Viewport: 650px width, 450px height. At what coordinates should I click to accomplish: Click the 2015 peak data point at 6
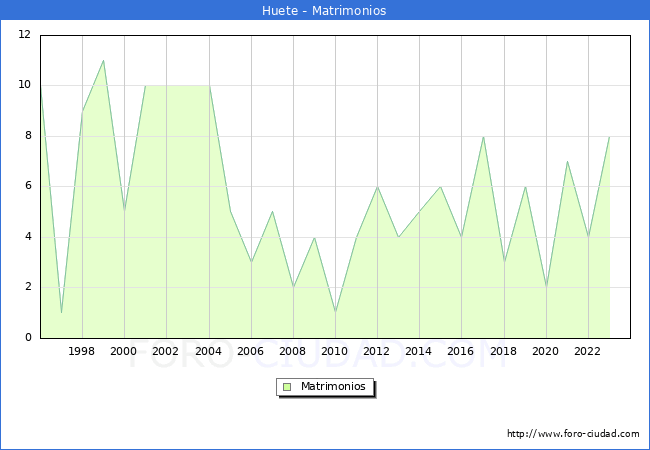tap(440, 186)
